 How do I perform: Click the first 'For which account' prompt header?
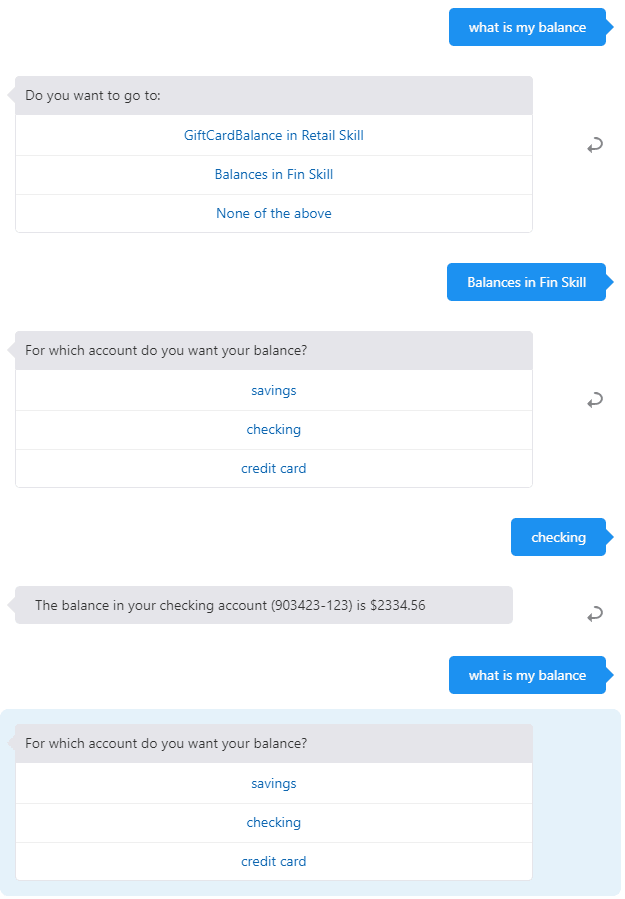pyautogui.click(x=273, y=351)
